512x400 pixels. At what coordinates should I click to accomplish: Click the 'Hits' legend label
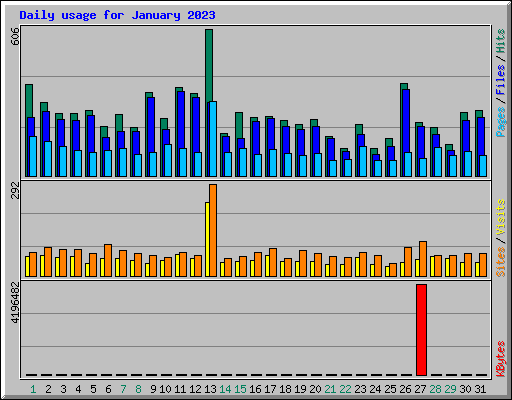pos(500,41)
